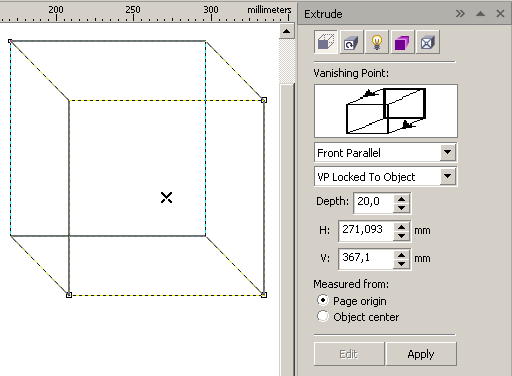Click the Apply button

pyautogui.click(x=421, y=354)
